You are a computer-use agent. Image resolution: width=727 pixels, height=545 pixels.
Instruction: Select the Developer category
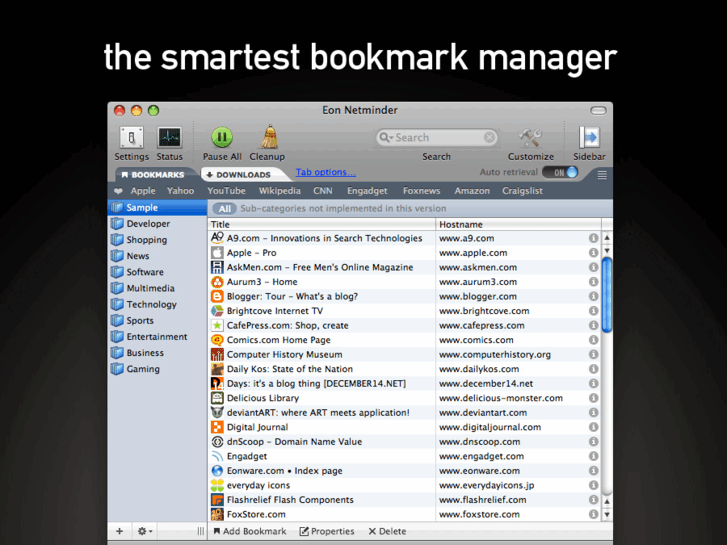157,224
